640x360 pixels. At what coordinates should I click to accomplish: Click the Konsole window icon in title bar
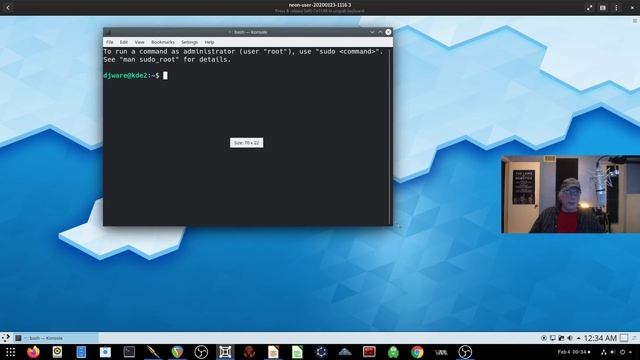tap(108, 32)
